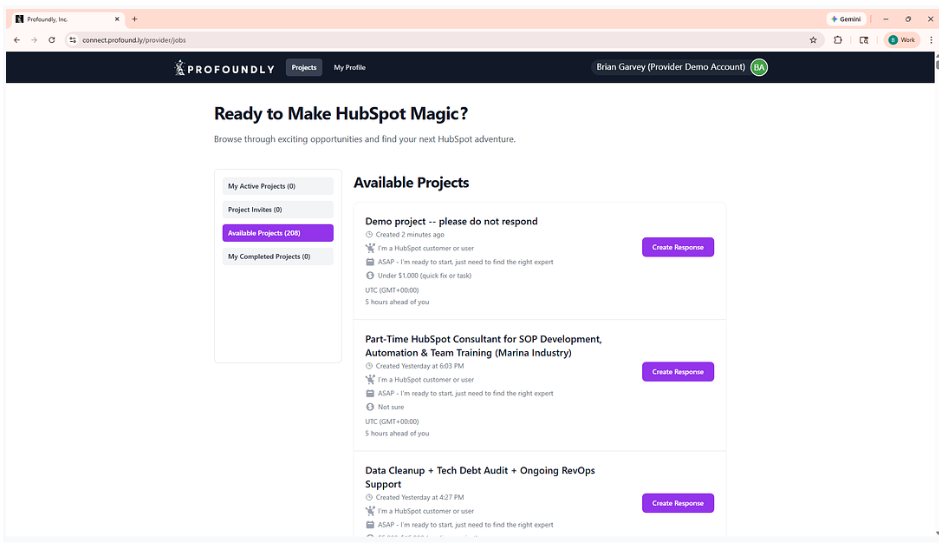Create Response for Part-Time HubSpot Consultant project

[x=678, y=372]
